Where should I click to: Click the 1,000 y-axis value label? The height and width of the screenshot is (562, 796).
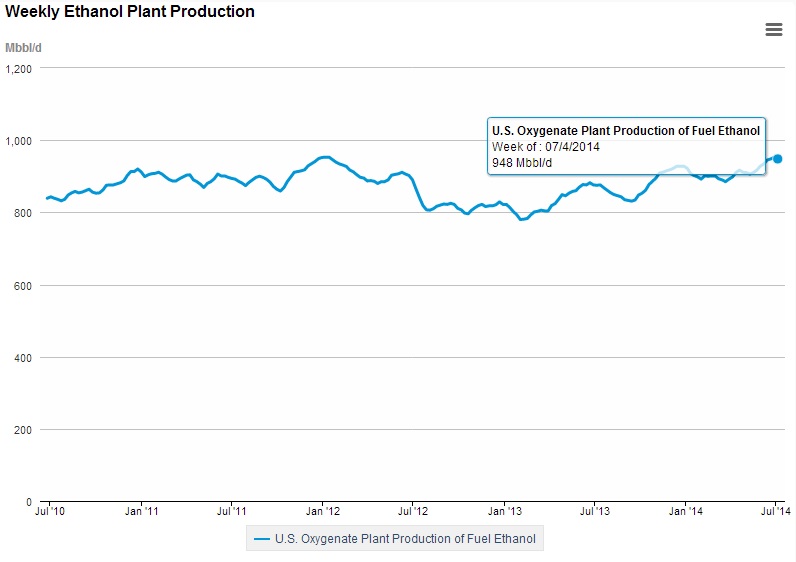coord(19,141)
